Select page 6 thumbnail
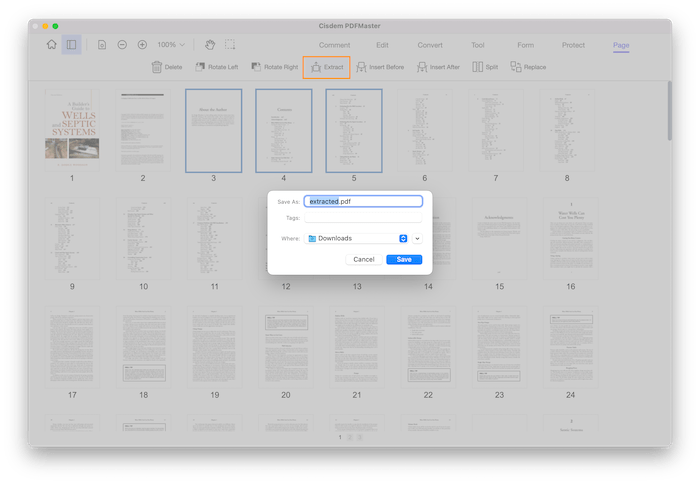 point(425,130)
